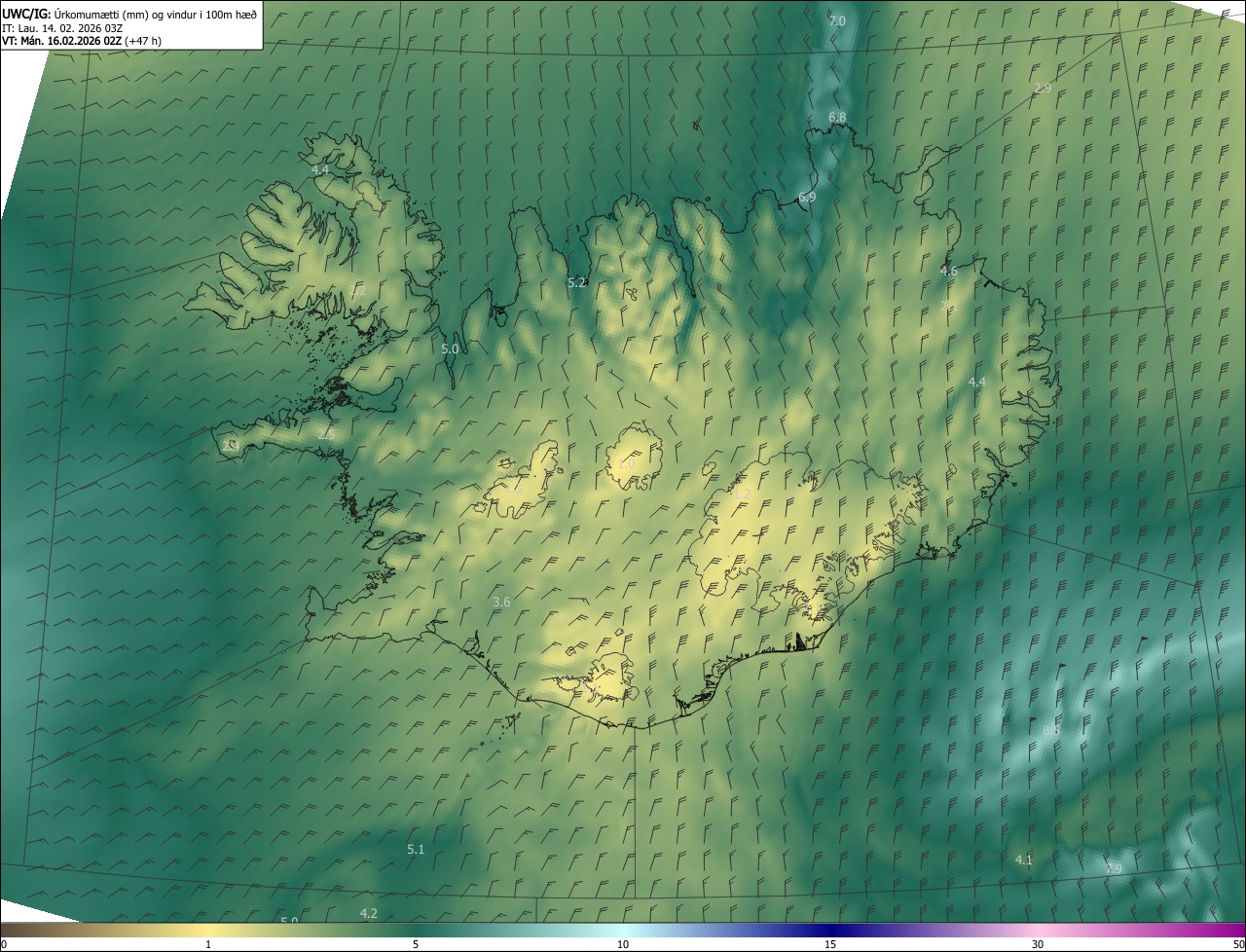
Task: Click the colorbar tick label 30
Action: point(1038,944)
